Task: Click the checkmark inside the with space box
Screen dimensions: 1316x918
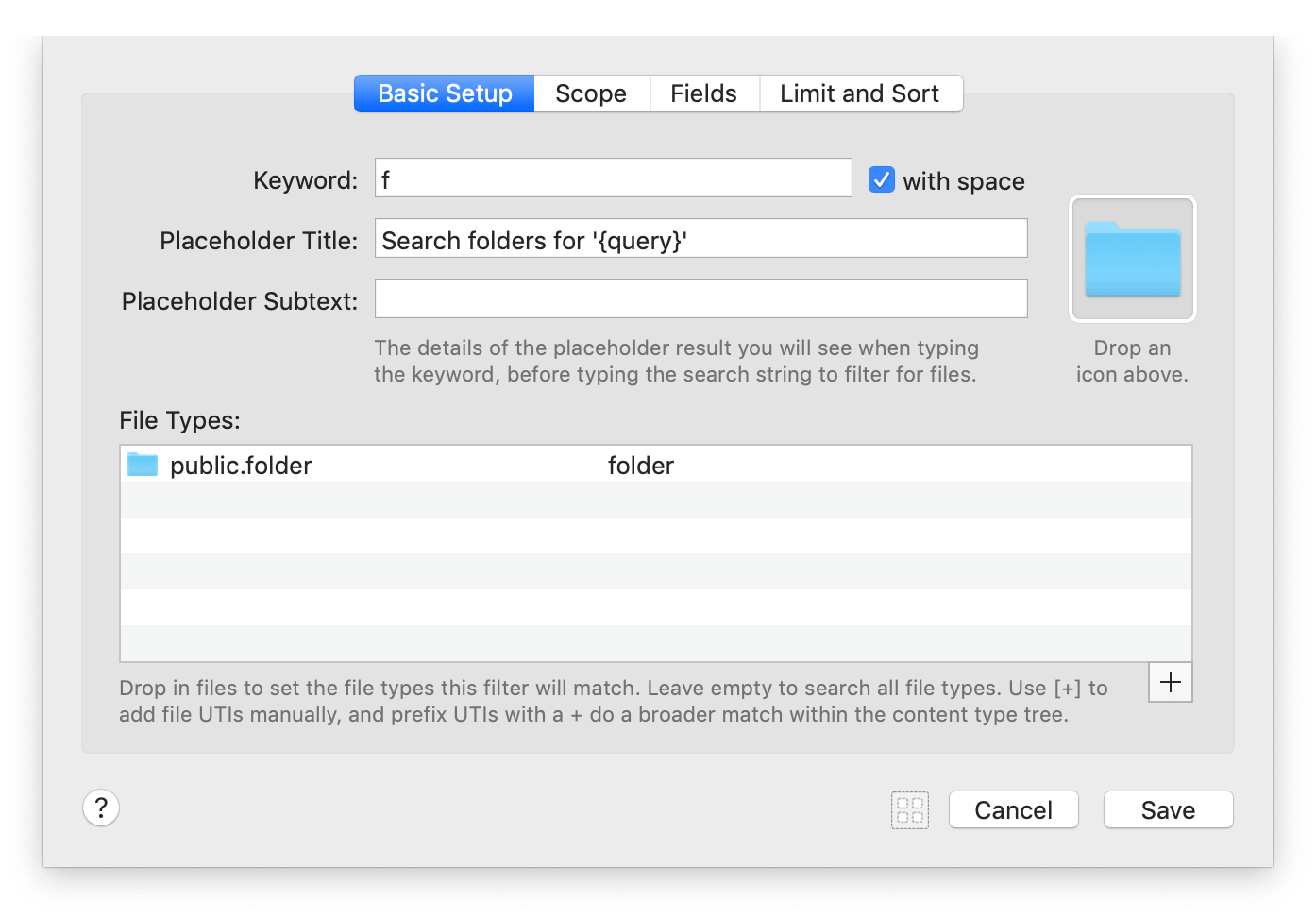Action: pos(881,179)
